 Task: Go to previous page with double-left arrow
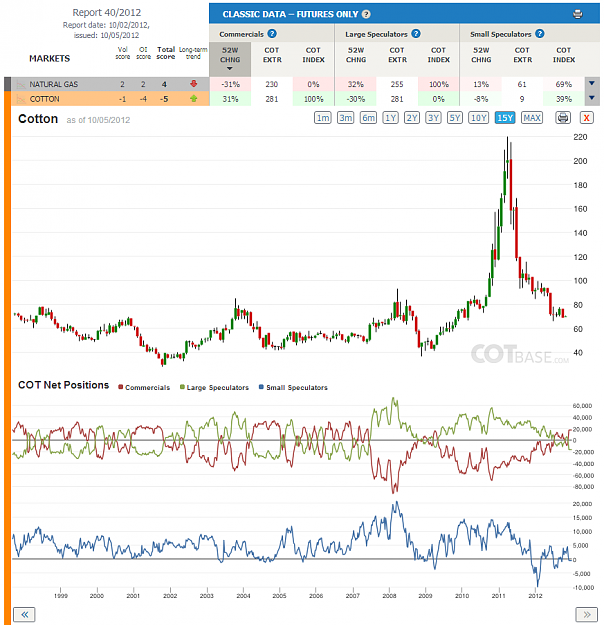[x=24, y=614]
